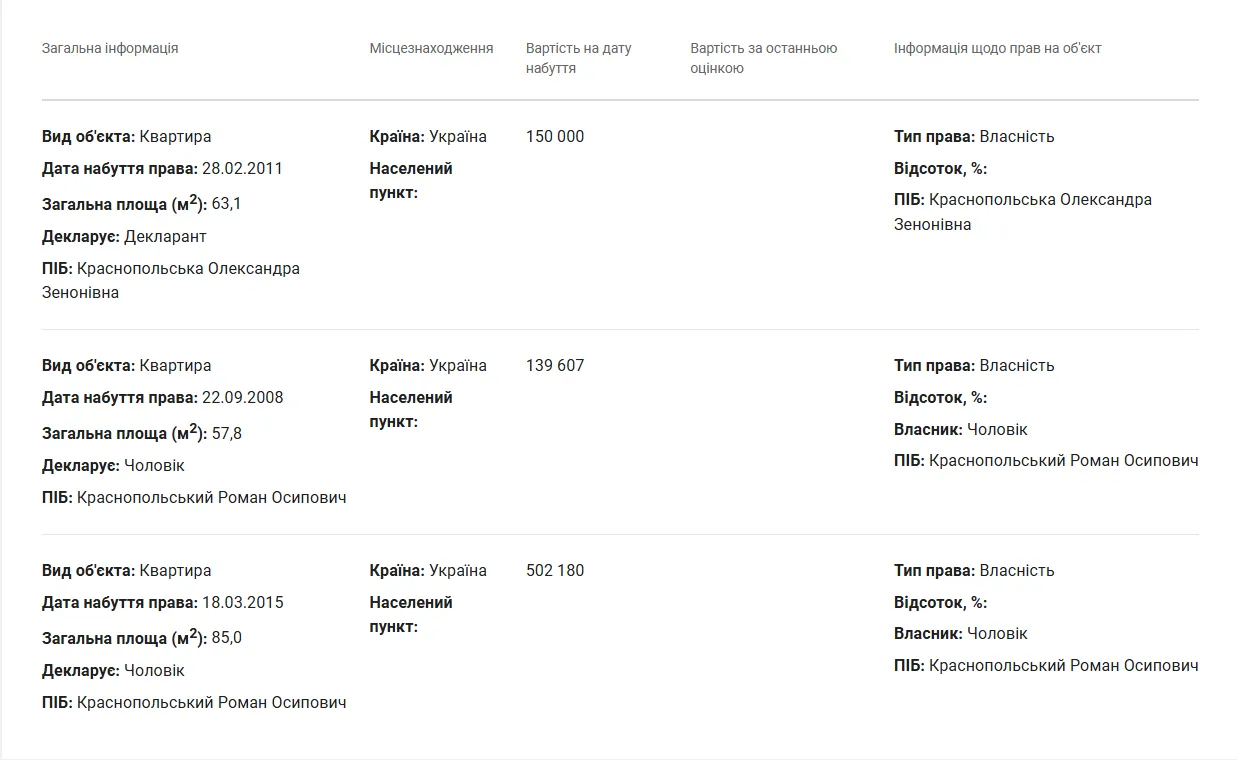Click the acquisition date 28.02.2011
This screenshot has height=760, width=1237.
point(242,168)
